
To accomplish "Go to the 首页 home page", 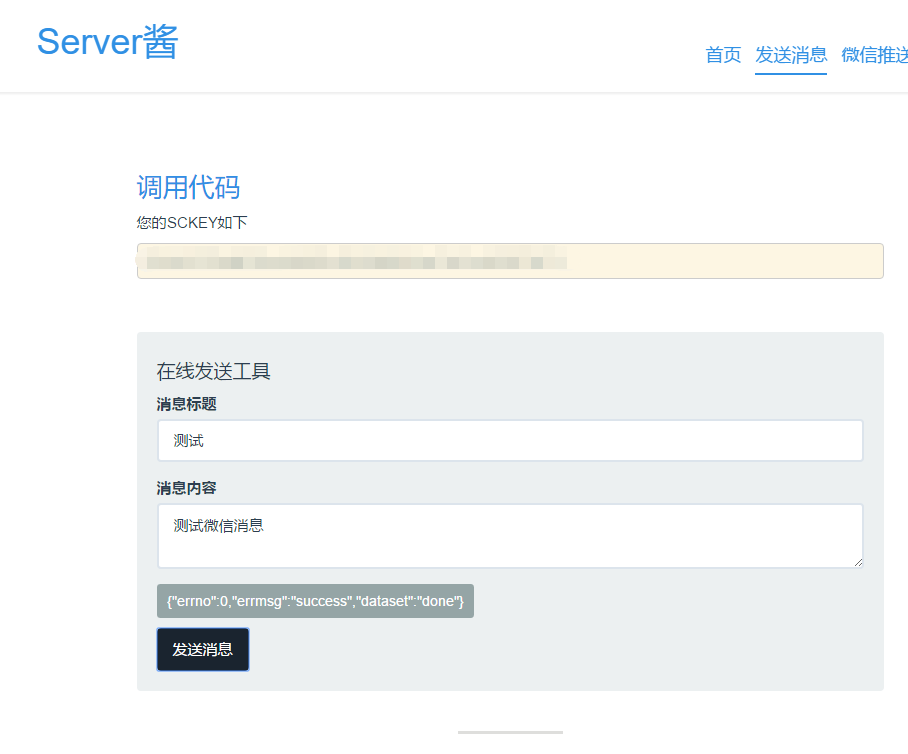I will click(x=723, y=55).
